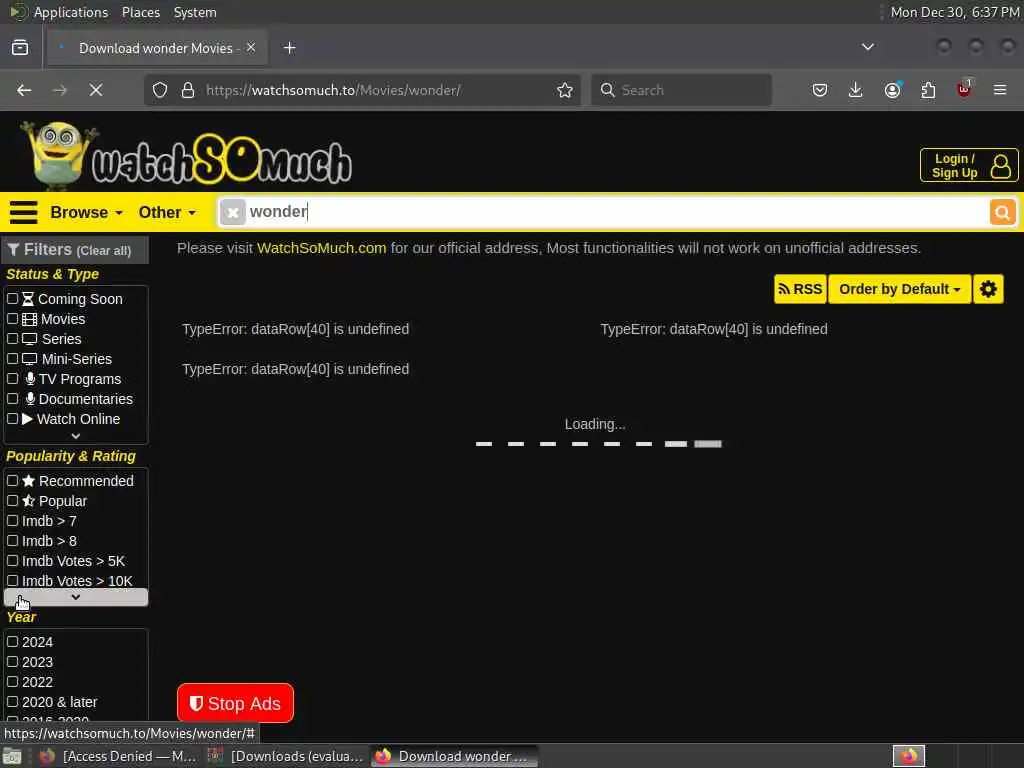Click the Firefox View icon
Image resolution: width=1024 pixels, height=768 pixels.
tap(20, 48)
